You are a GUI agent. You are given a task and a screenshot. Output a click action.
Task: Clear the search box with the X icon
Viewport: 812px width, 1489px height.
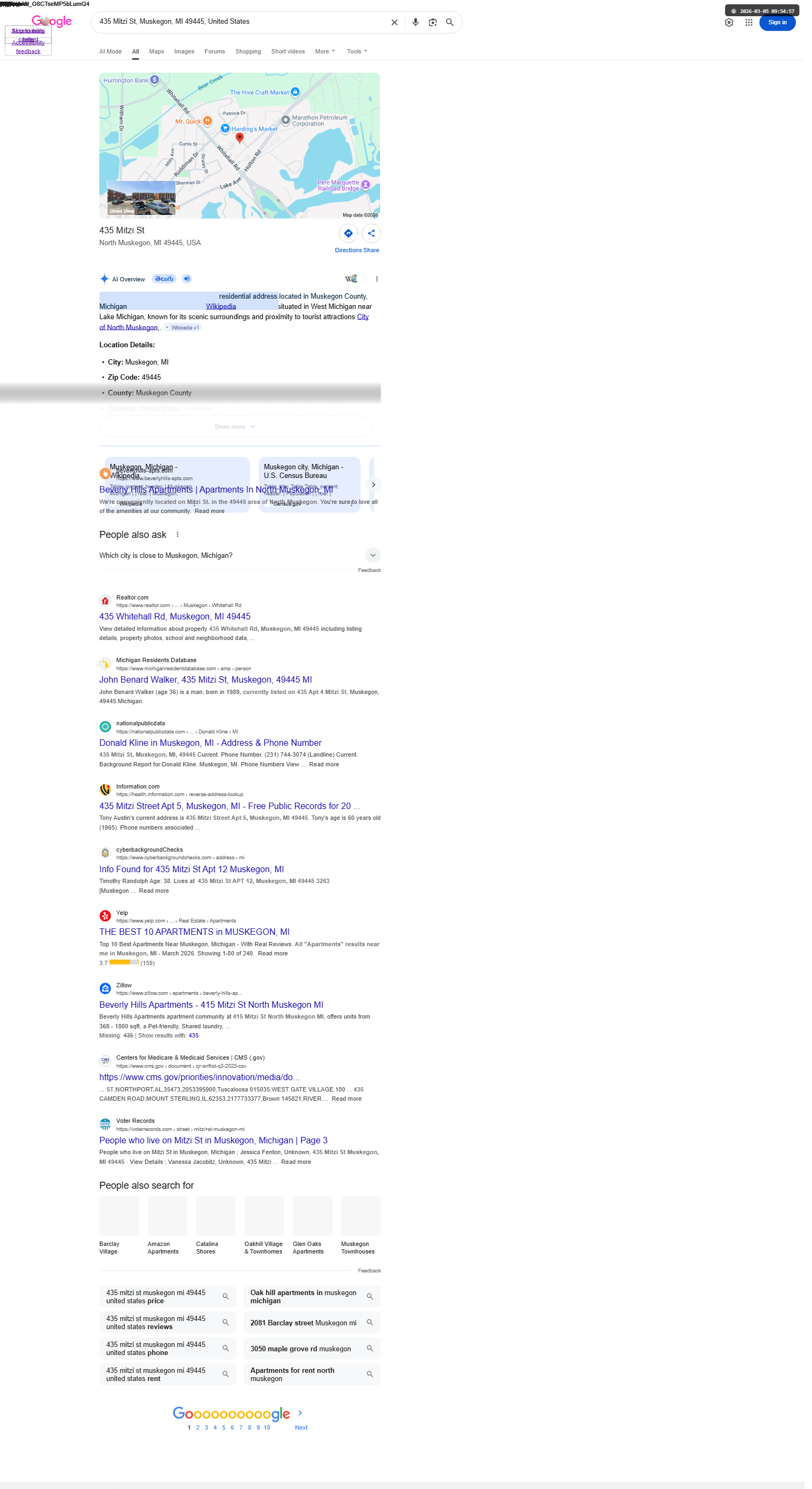point(394,23)
